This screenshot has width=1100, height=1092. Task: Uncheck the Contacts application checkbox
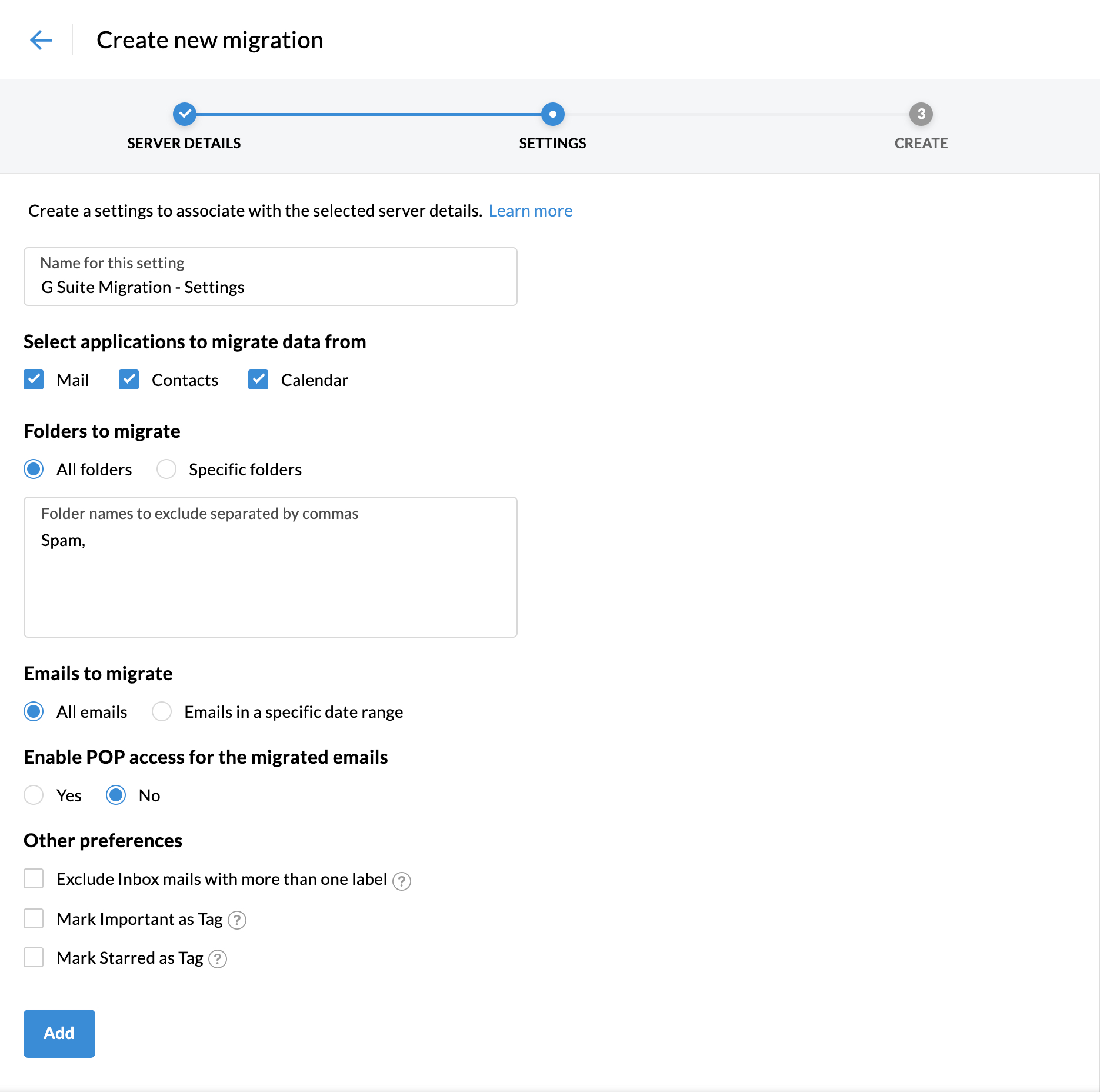click(129, 379)
